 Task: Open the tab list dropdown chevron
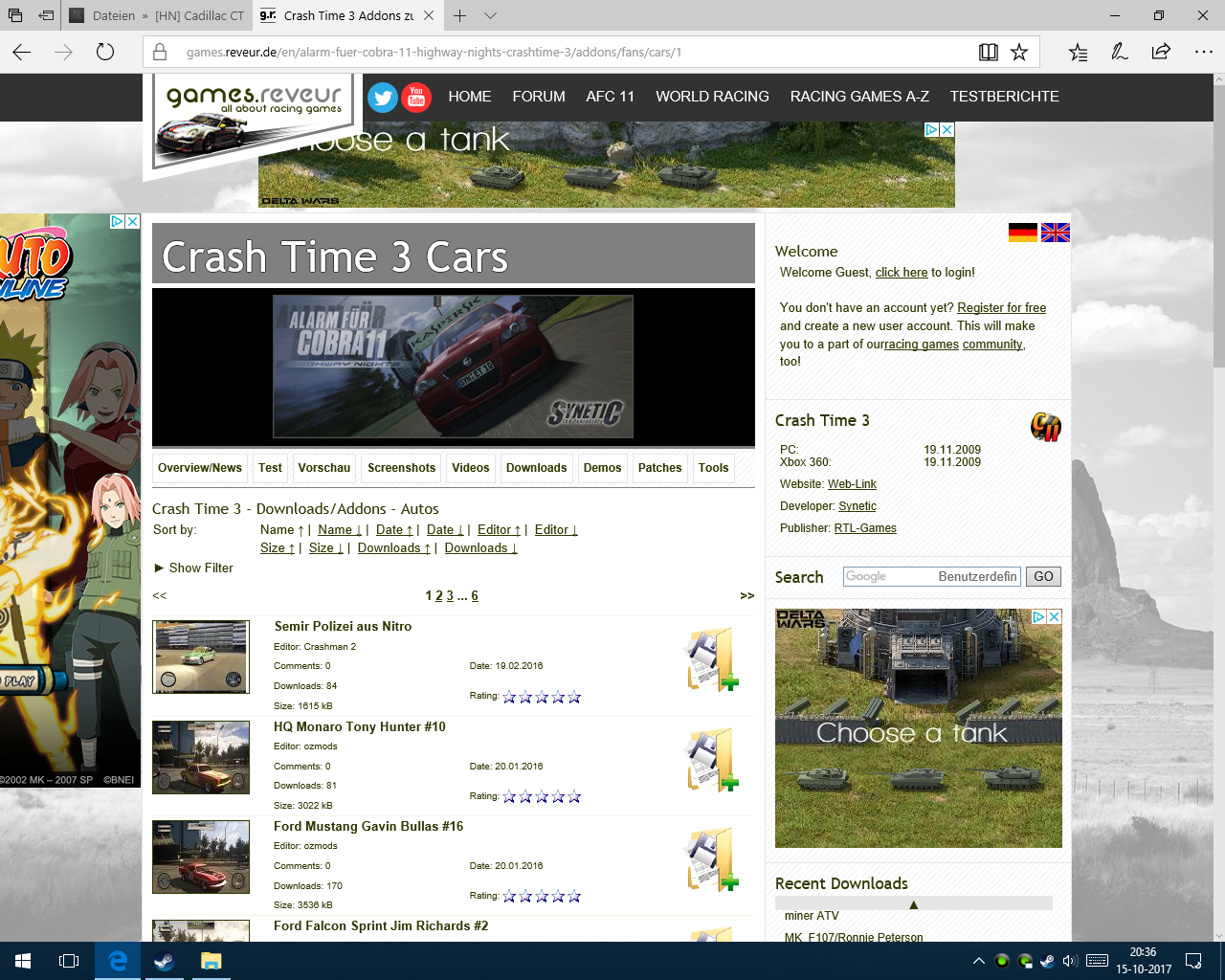[491, 15]
